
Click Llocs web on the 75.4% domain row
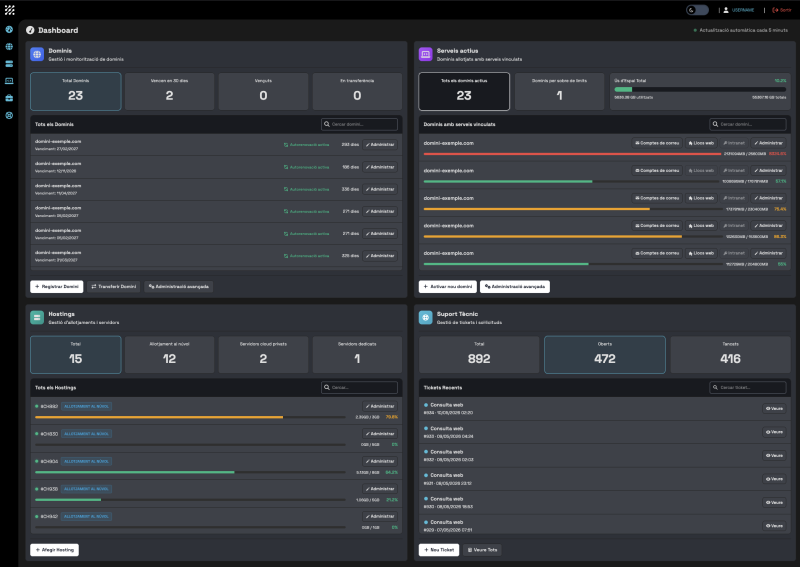[701, 198]
